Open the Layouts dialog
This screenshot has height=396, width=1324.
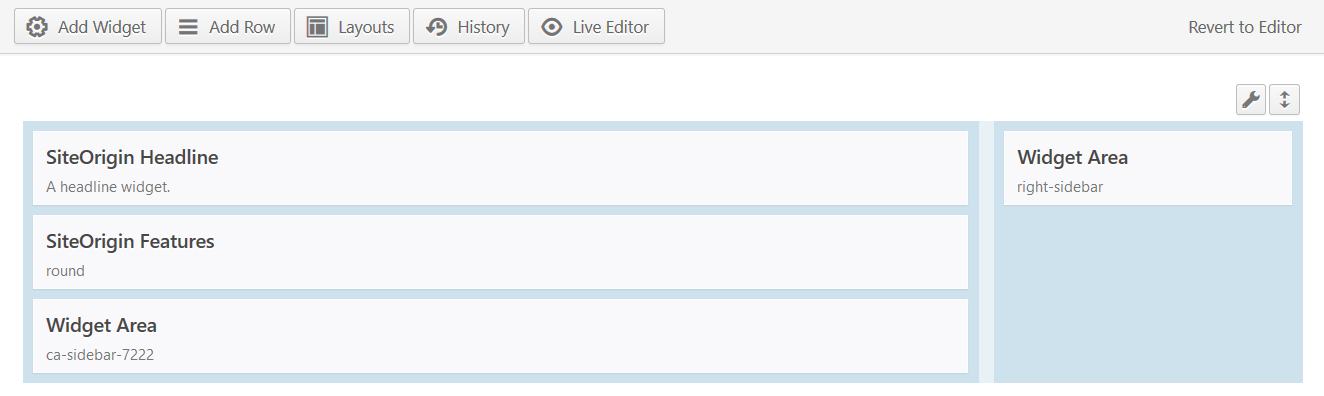point(352,27)
